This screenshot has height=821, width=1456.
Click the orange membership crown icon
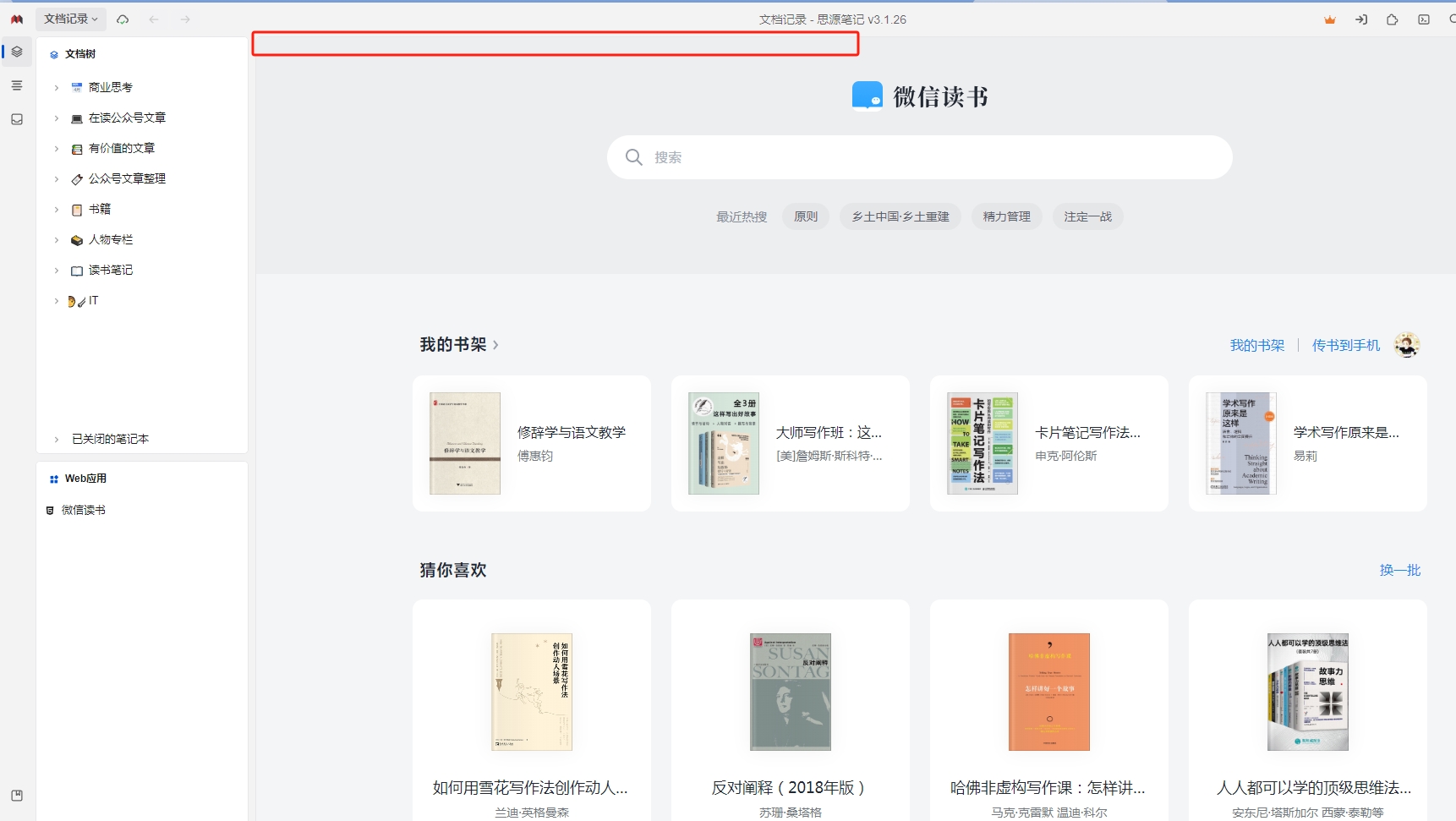[1329, 19]
